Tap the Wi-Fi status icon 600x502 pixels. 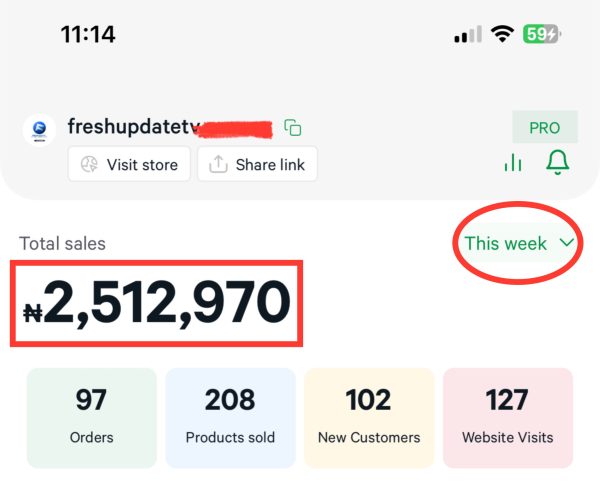(x=502, y=34)
